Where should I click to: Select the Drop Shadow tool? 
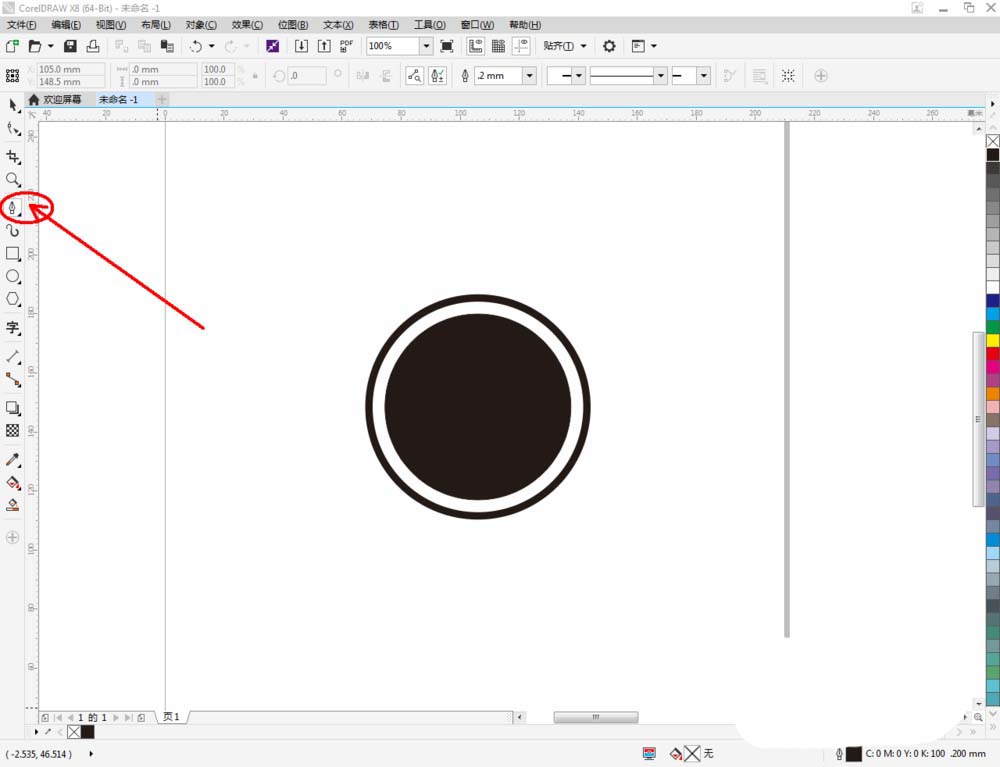tap(13, 407)
